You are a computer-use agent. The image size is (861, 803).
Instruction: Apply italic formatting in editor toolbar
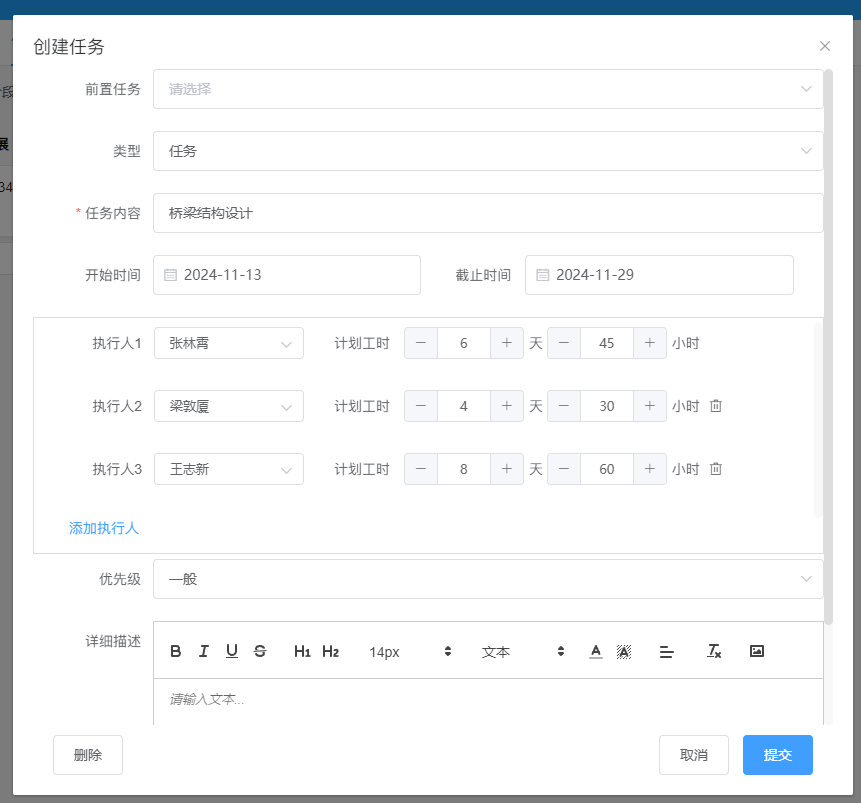pos(204,651)
